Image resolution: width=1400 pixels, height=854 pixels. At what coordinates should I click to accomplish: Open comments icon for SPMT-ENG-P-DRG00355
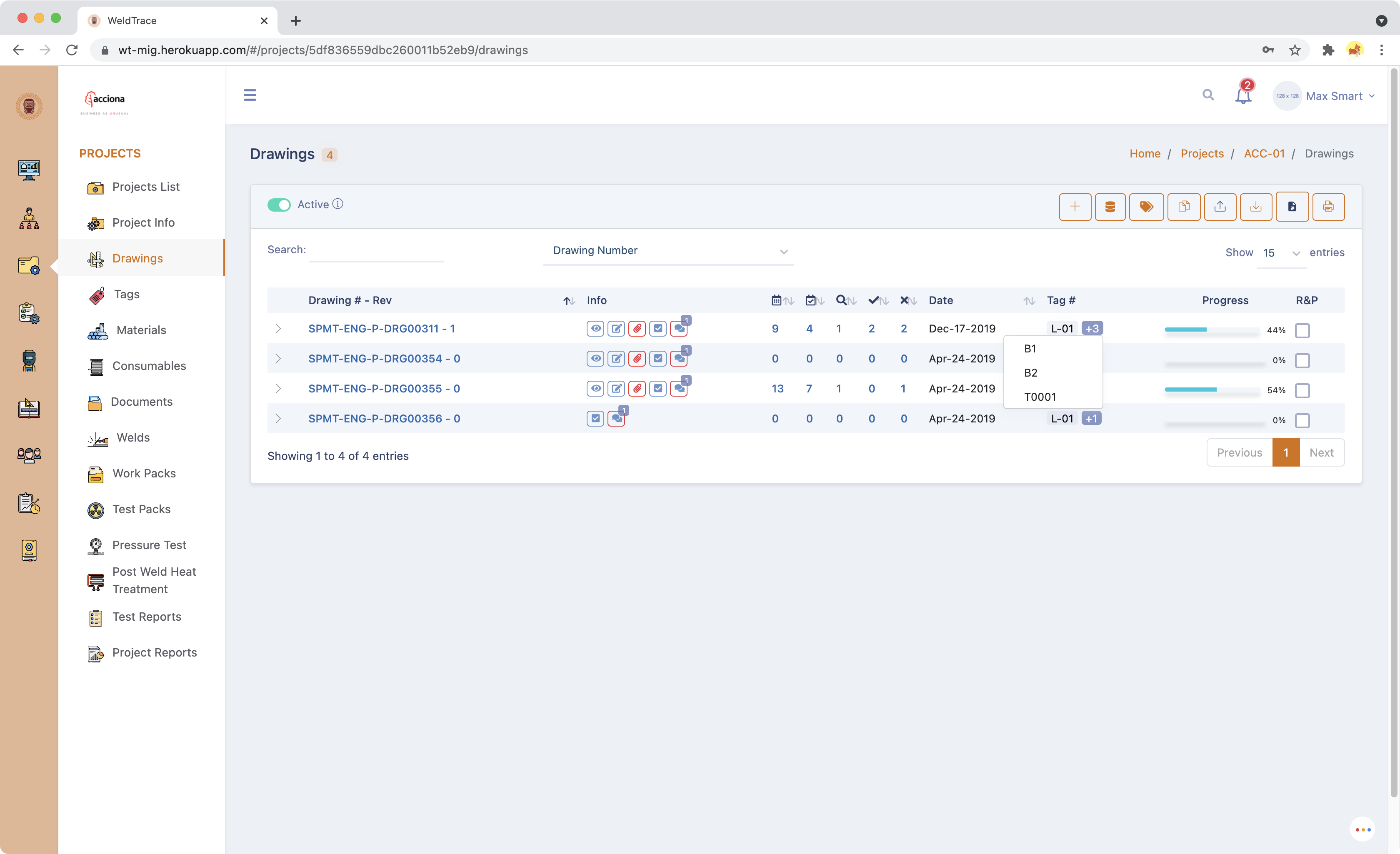coord(679,389)
